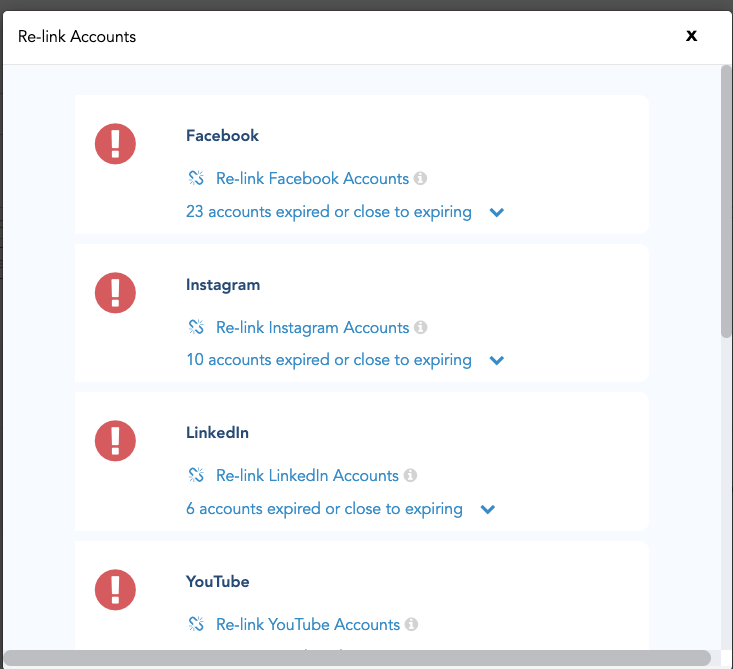Screen dimensions: 733x669
Task: Expand the 6 expired LinkedIn accounts chevron
Action: (488, 509)
